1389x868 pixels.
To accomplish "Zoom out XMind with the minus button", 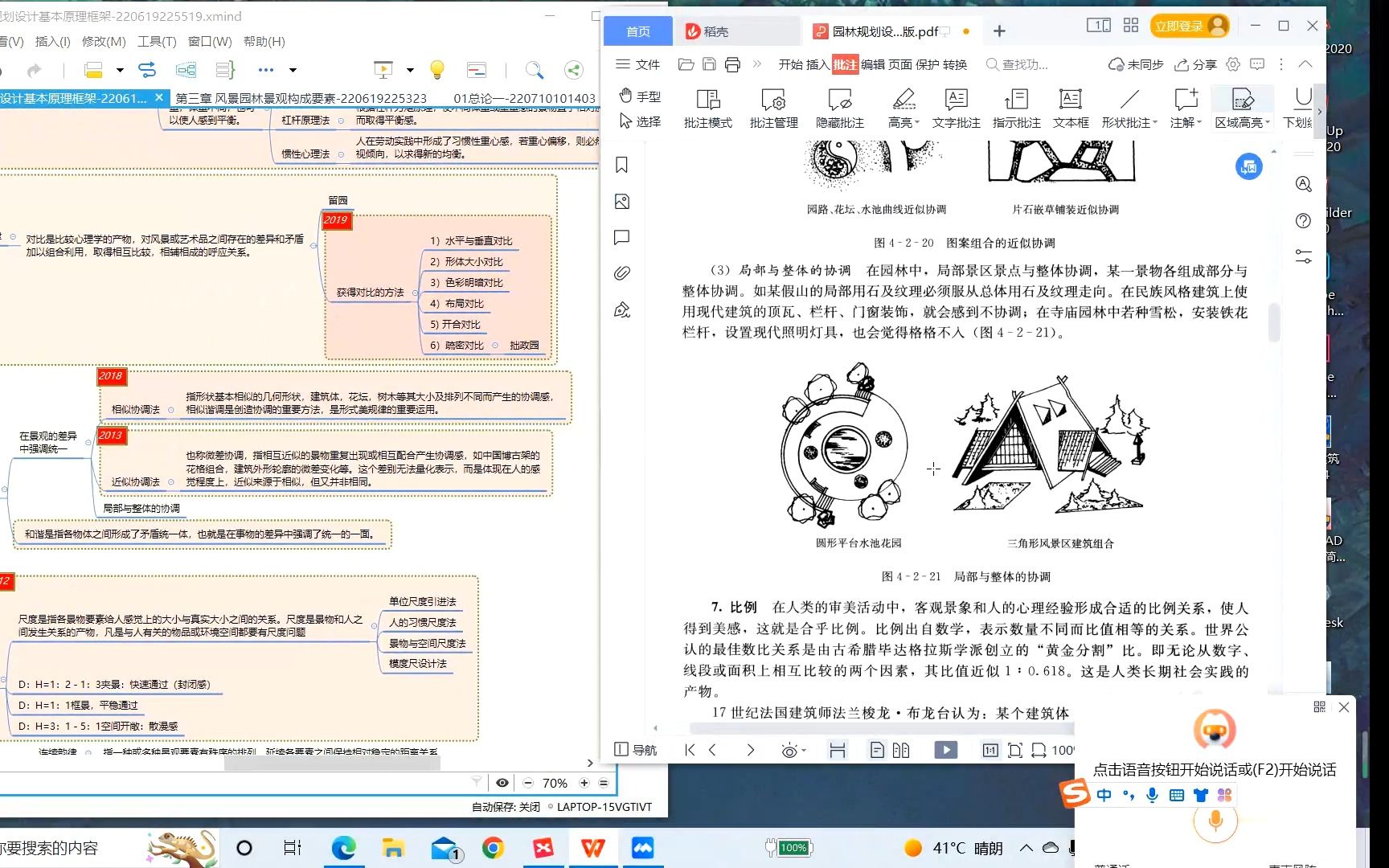I will [528, 783].
